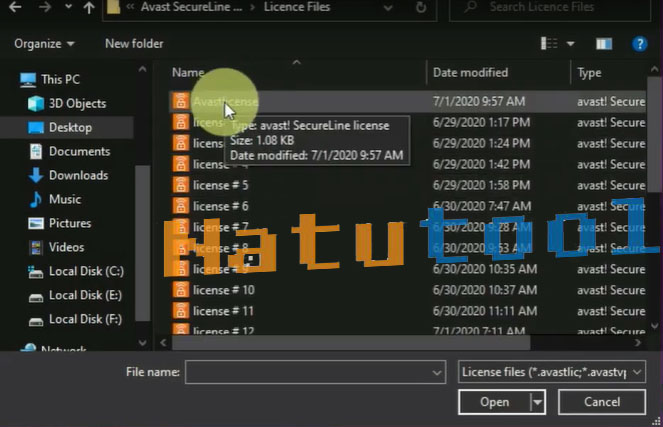Sort by the Type column header
Viewport: 663px width, 427px height.
(x=589, y=73)
